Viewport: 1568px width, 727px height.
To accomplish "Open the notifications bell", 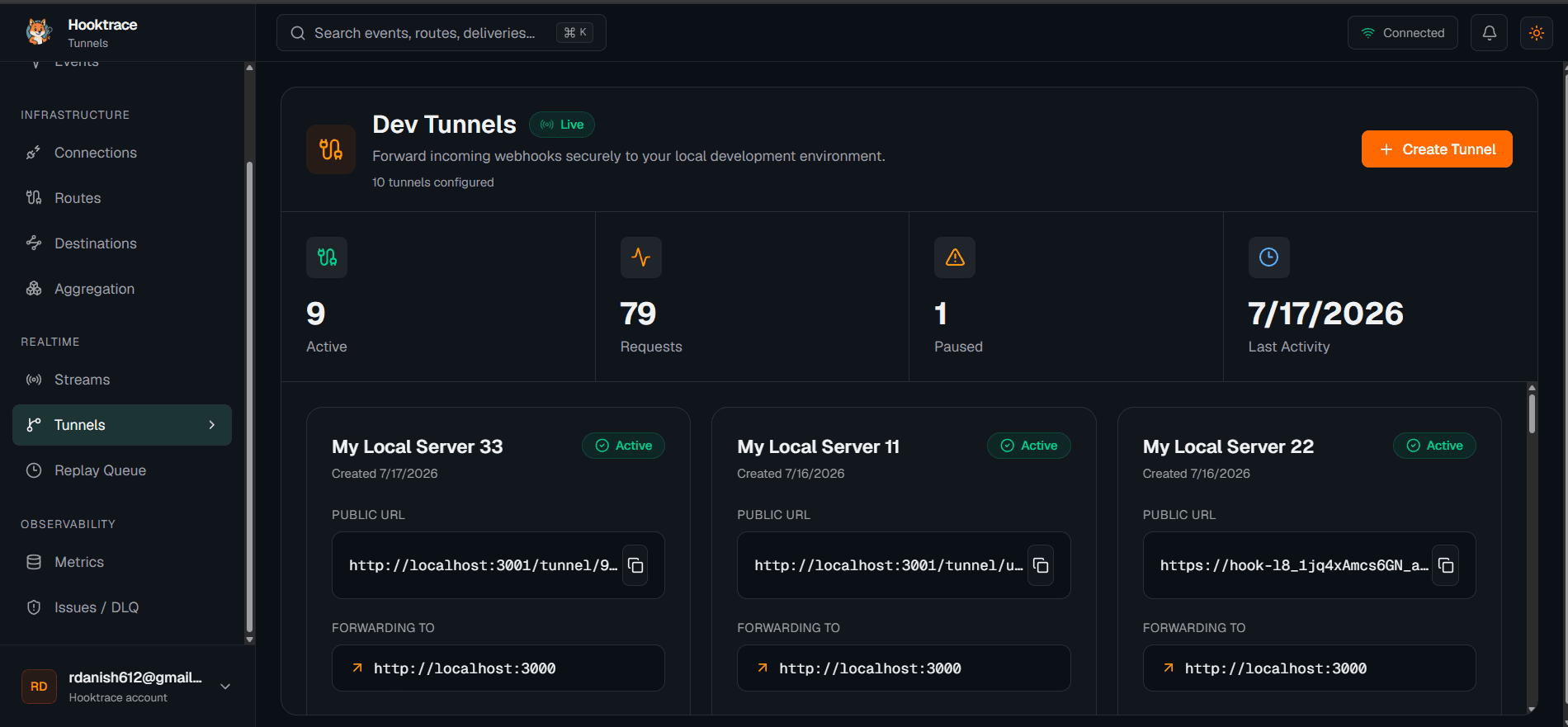I will click(x=1489, y=33).
